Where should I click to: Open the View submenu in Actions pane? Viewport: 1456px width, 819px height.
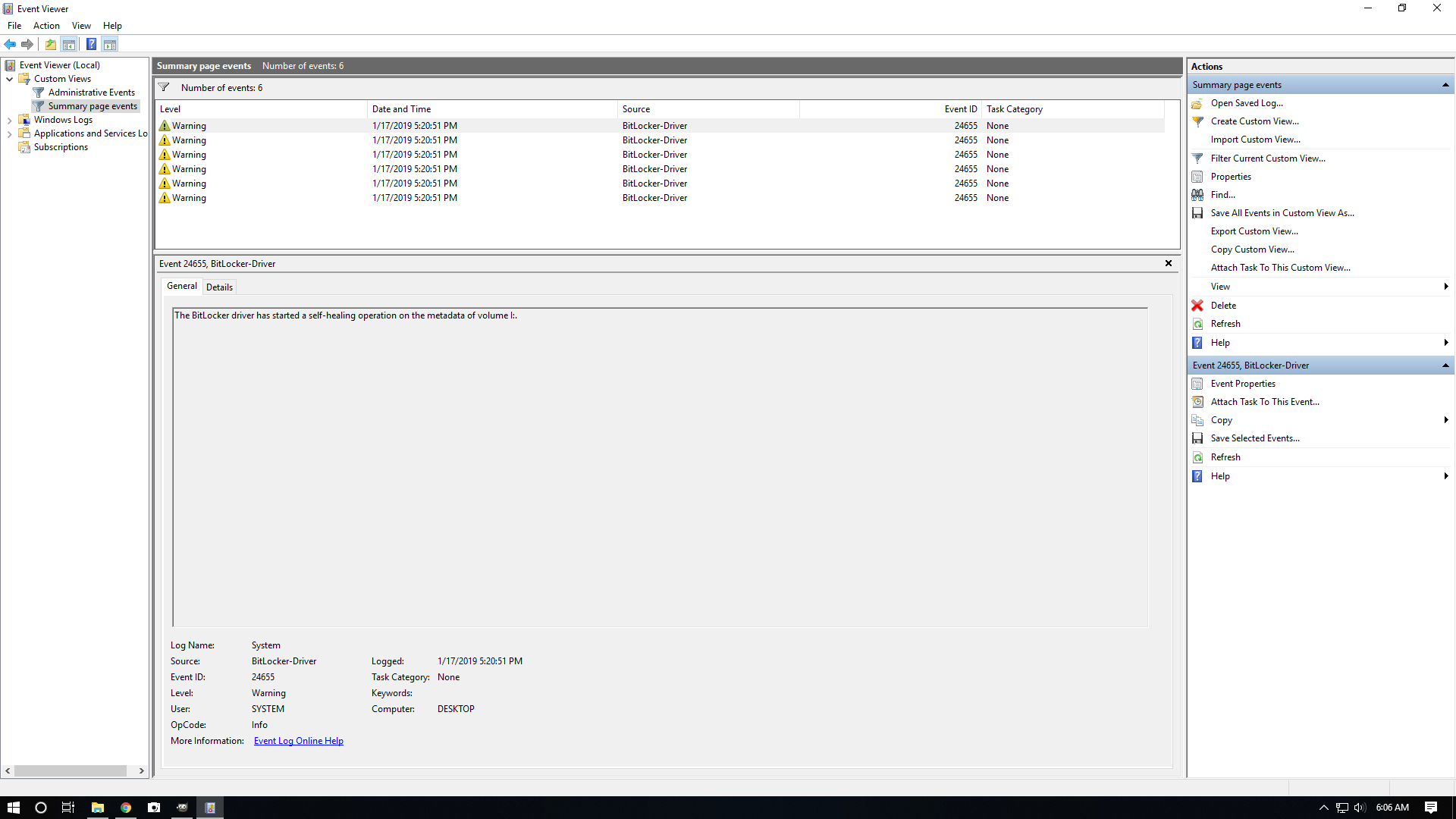1320,287
